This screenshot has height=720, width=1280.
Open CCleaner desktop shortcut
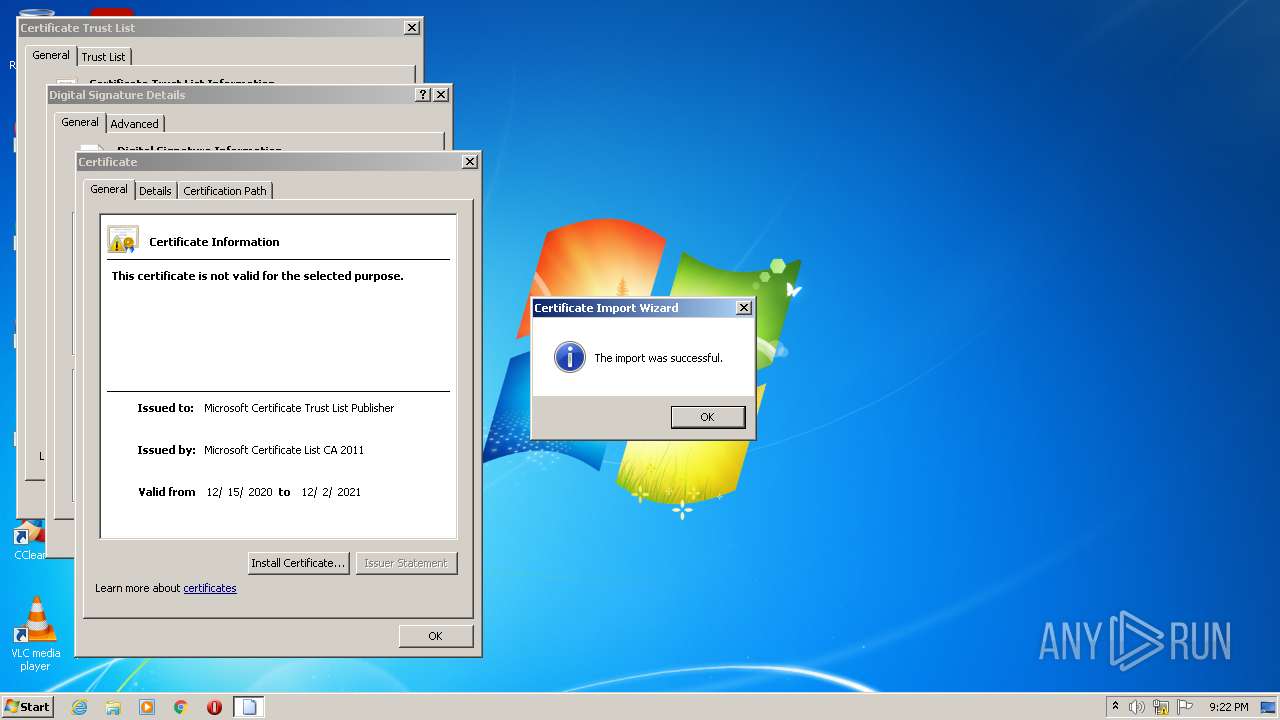pos(30,541)
